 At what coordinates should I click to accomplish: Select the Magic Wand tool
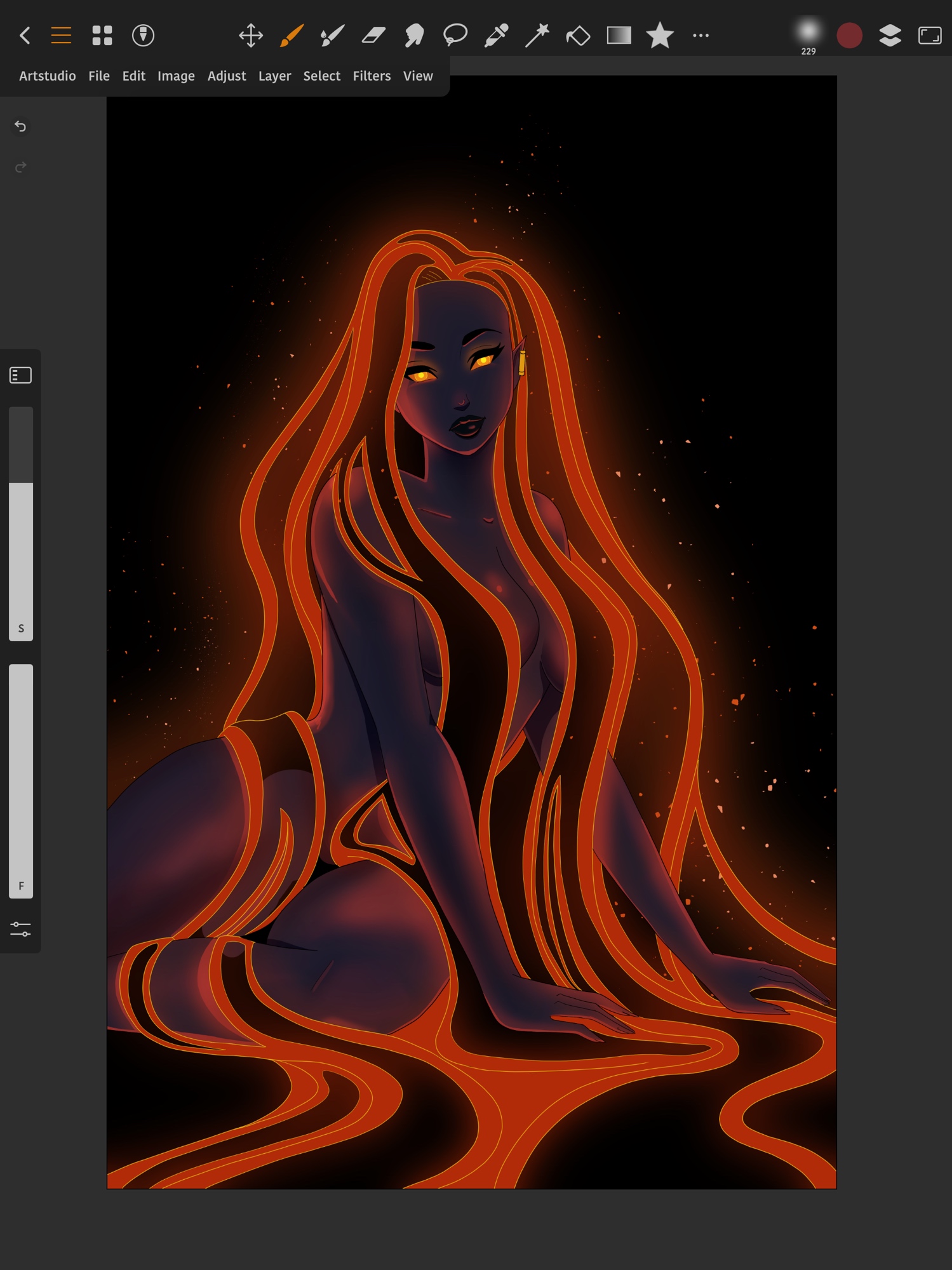pyautogui.click(x=537, y=36)
